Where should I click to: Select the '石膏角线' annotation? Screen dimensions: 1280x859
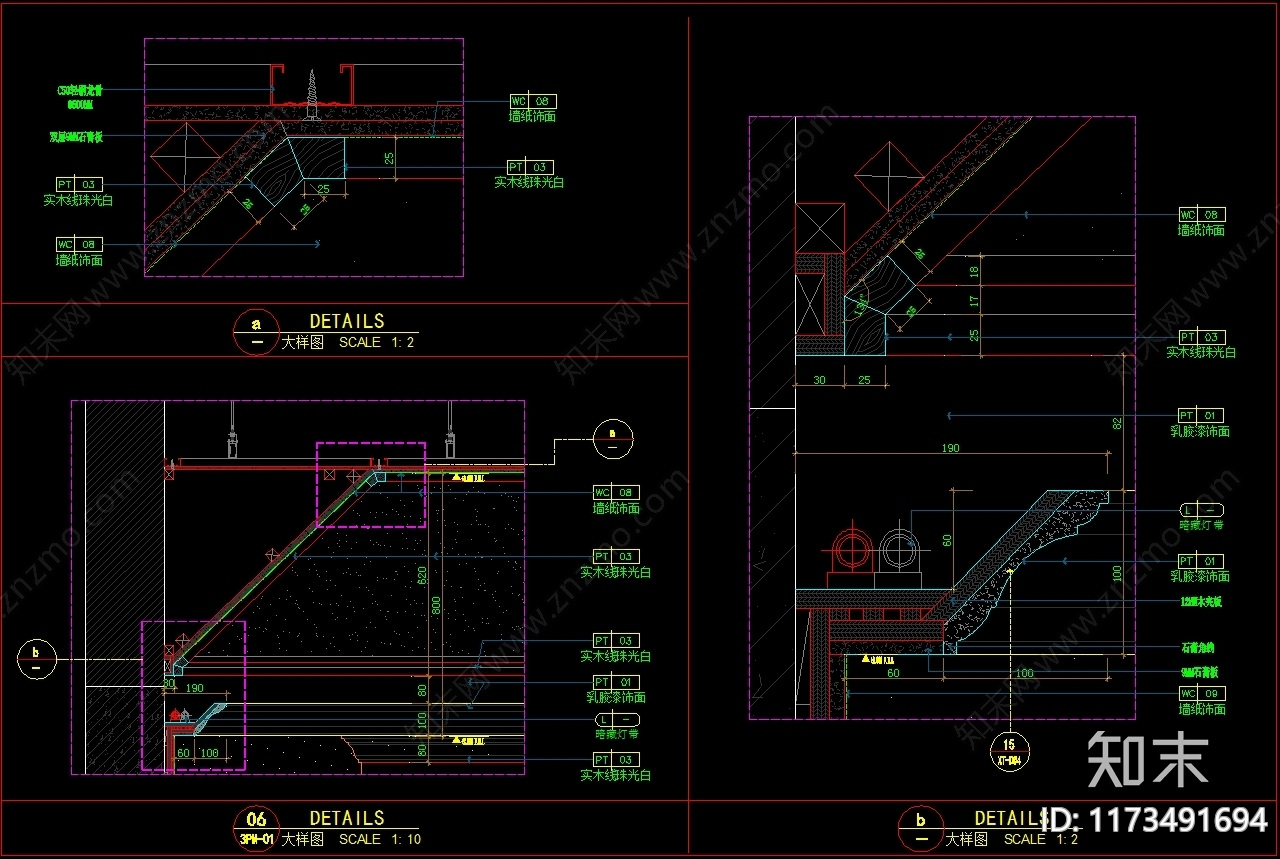coord(1199,648)
